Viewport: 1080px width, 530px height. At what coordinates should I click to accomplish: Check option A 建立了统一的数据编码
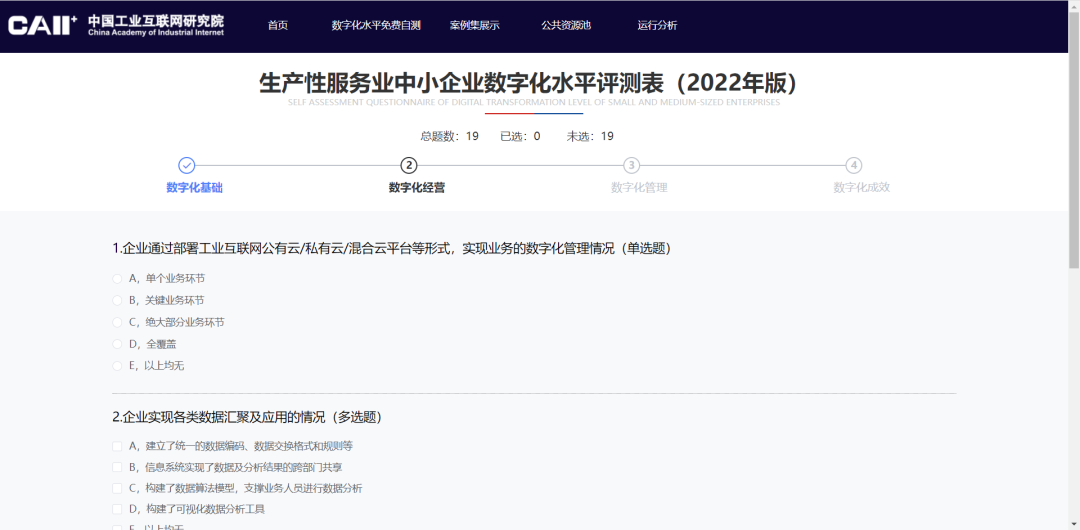pyautogui.click(x=118, y=446)
